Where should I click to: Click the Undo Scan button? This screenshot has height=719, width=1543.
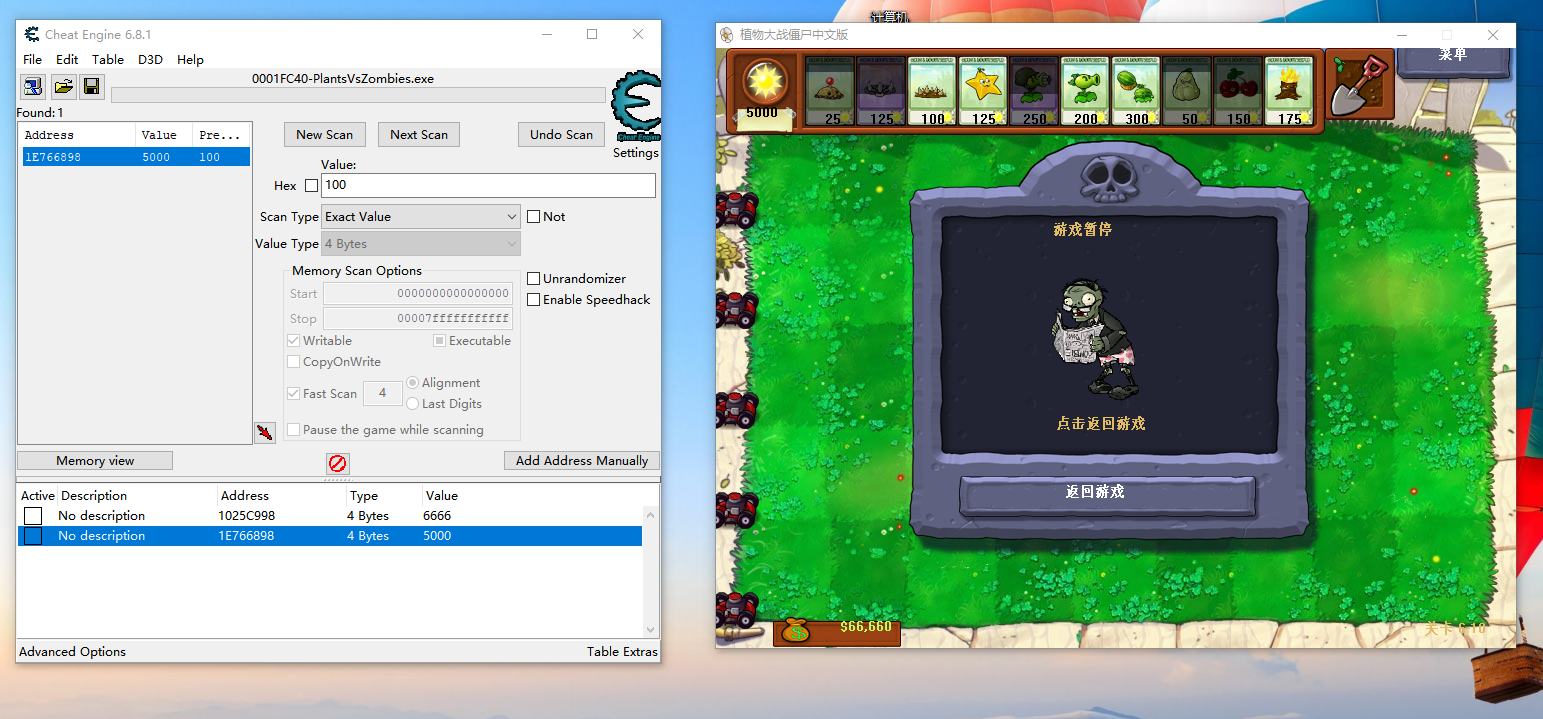(x=561, y=134)
